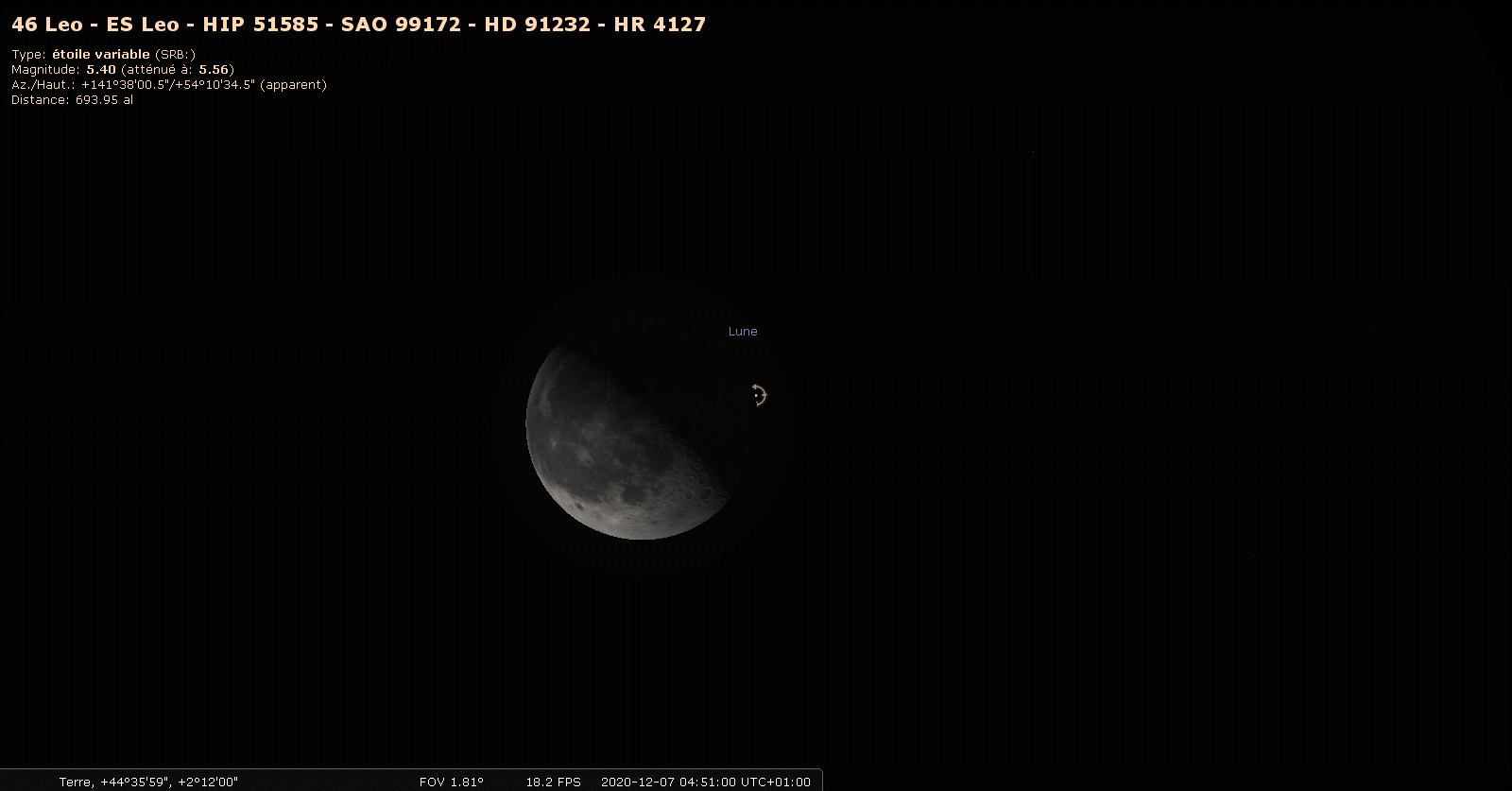Click the date 2020-12-07 in the status bar
Screen dimensions: 1512x791
coord(635,782)
